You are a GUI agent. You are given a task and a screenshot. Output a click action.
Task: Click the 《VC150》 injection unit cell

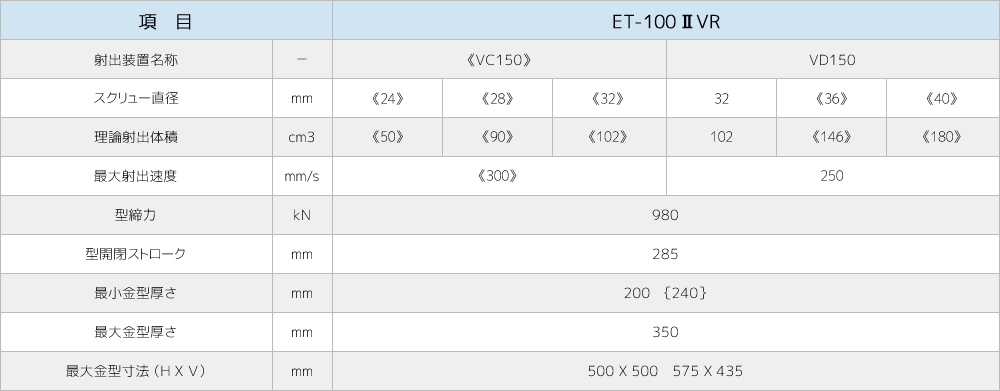pos(499,59)
